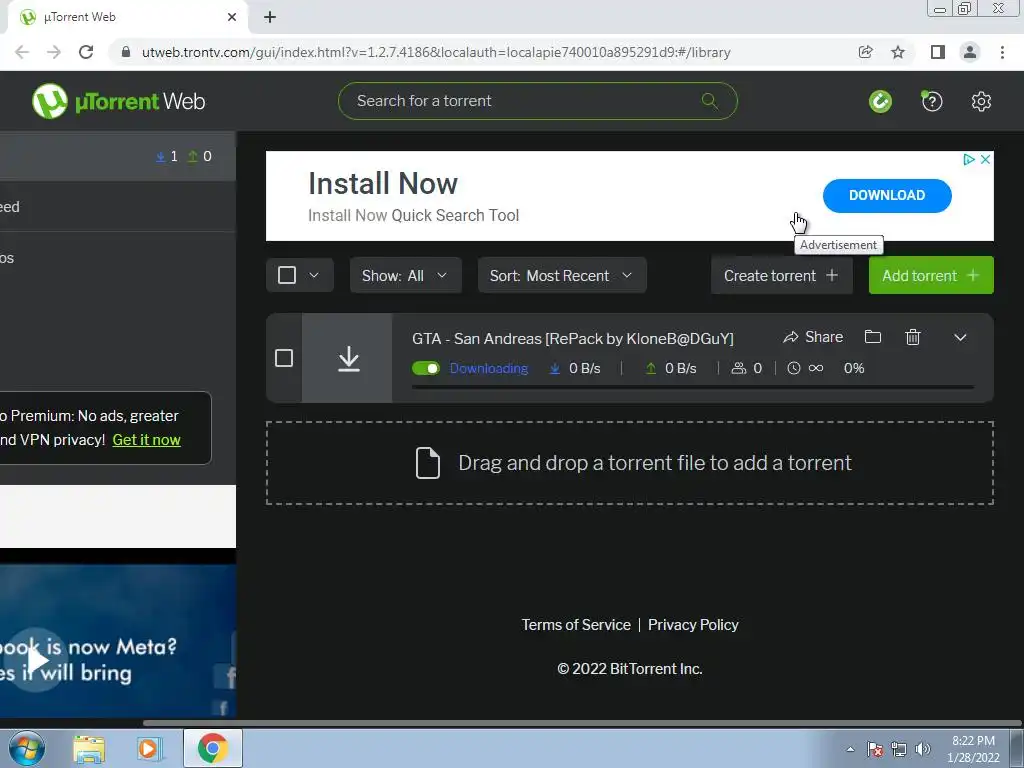Open the settings gear icon

click(x=981, y=101)
